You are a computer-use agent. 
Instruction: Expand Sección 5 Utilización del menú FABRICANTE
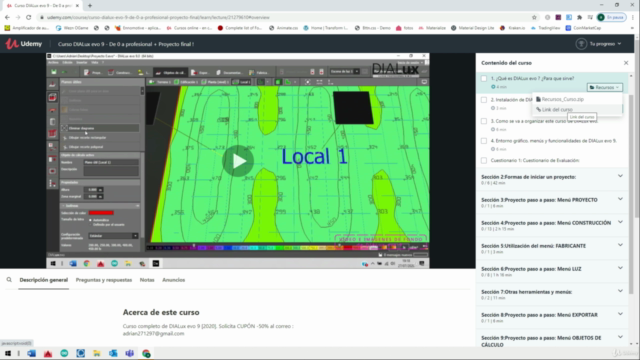552,248
